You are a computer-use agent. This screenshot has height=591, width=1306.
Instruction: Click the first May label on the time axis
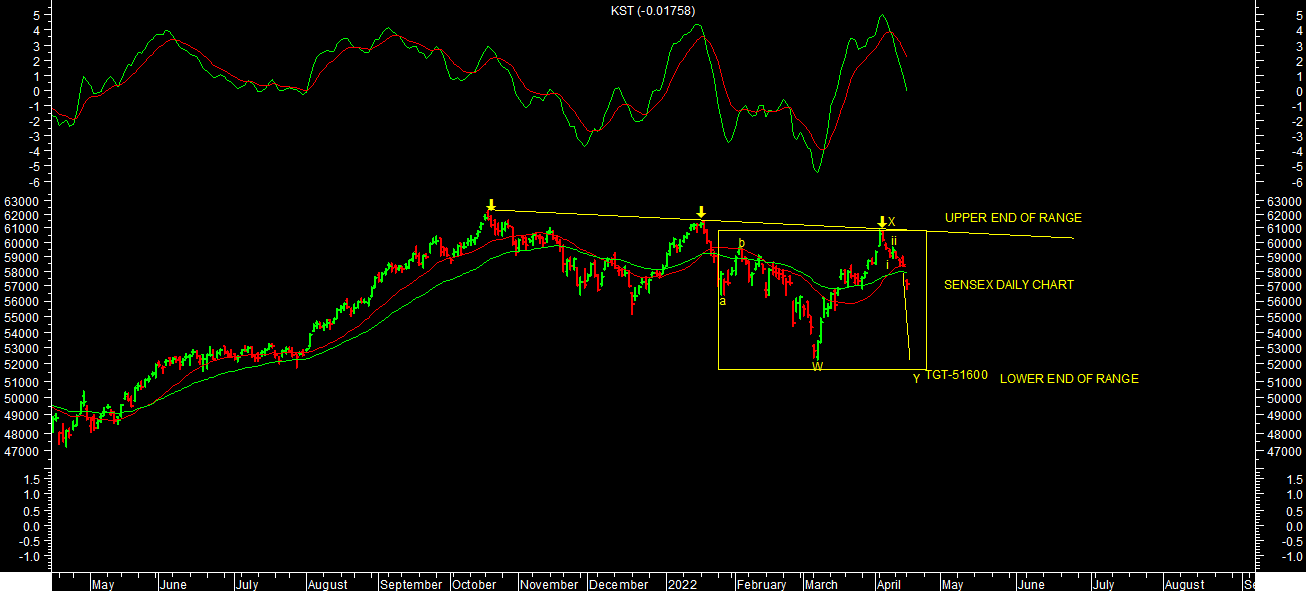tap(103, 585)
